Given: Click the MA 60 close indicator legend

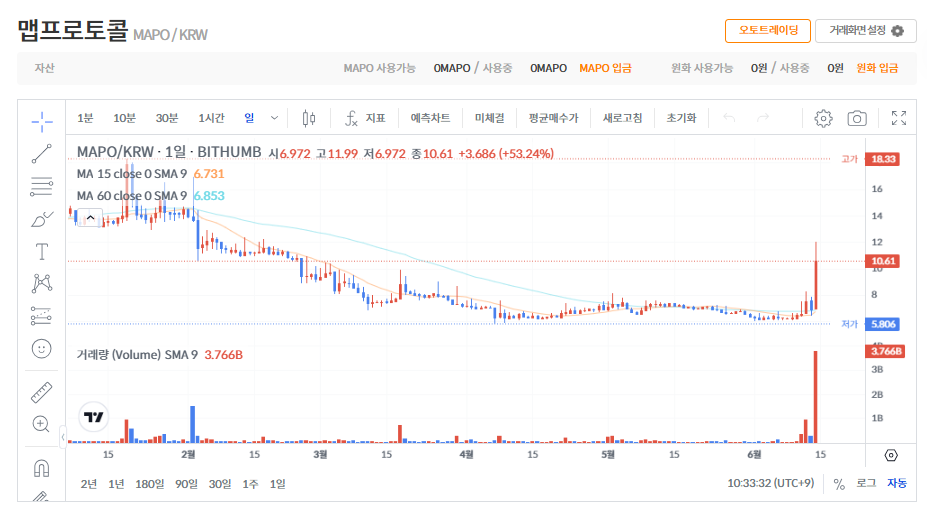Looking at the screenshot, I should click(x=131, y=196).
